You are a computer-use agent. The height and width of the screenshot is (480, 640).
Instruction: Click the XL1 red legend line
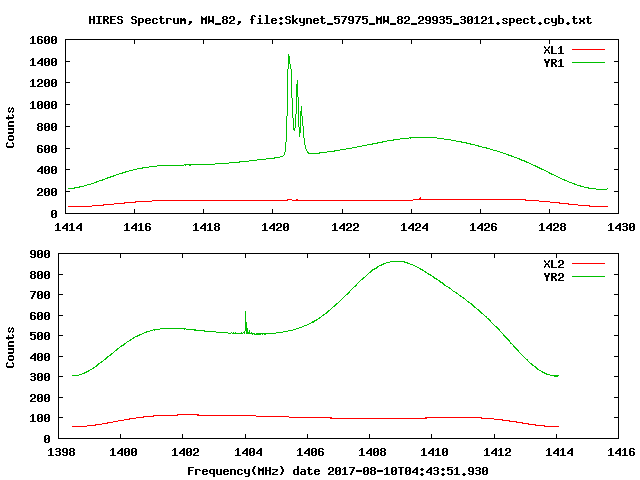point(588,50)
